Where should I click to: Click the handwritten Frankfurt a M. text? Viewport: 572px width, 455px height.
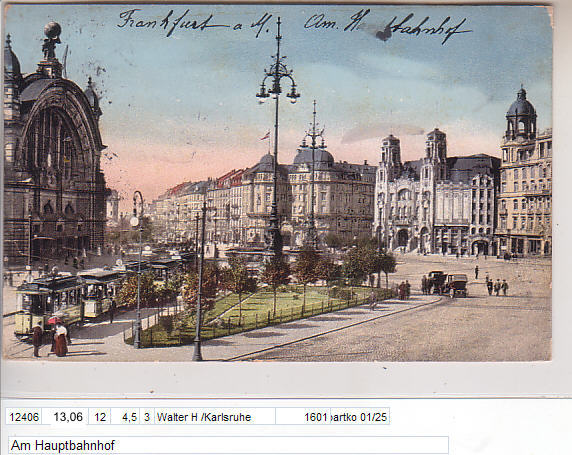click(195, 23)
